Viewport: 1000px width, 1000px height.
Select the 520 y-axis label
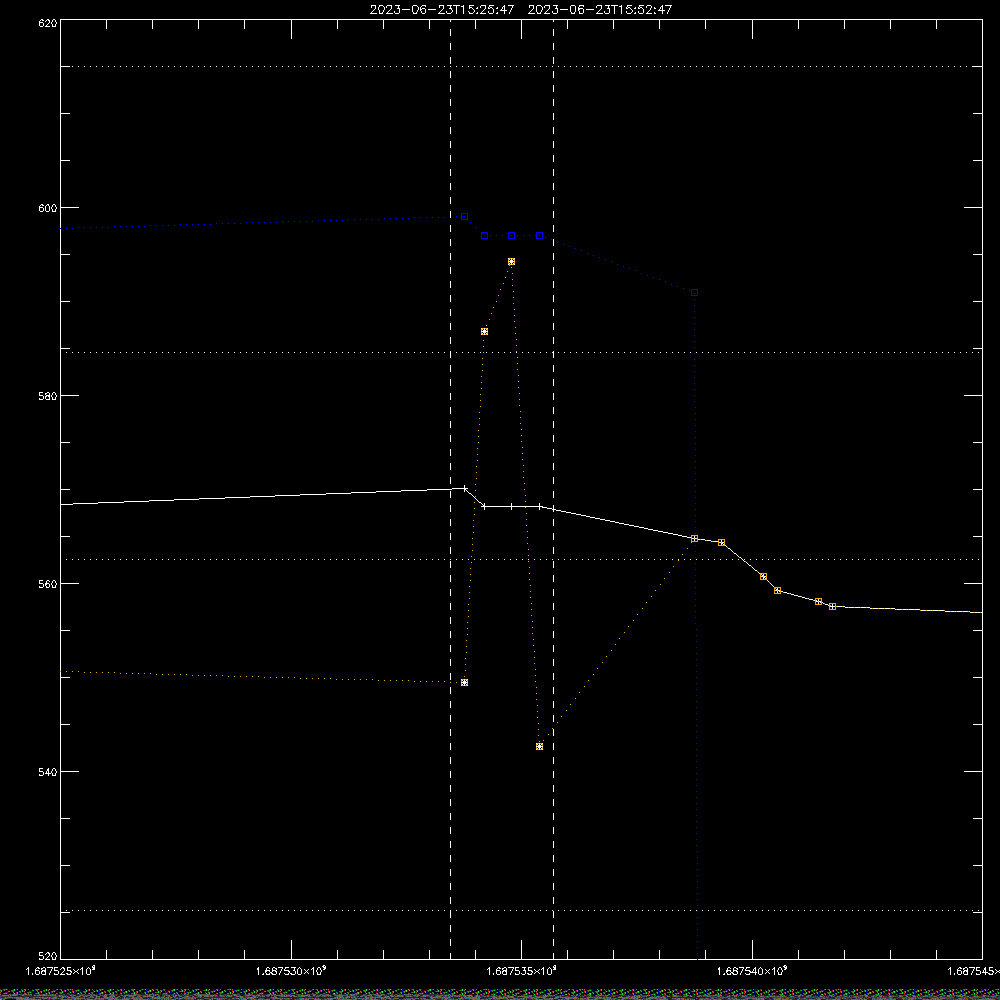48,957
